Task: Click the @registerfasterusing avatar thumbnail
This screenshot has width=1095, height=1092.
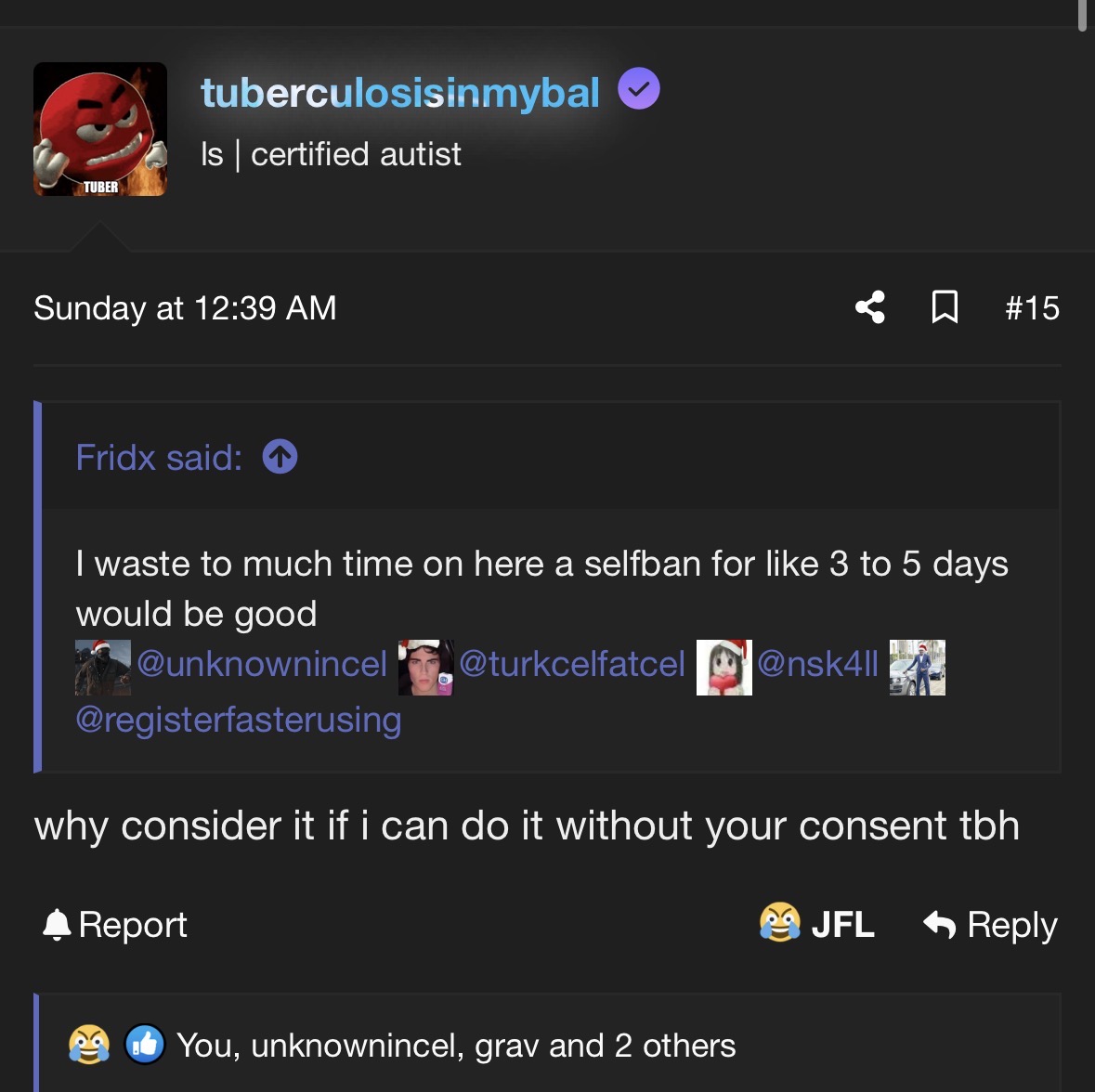Action: click(x=917, y=667)
